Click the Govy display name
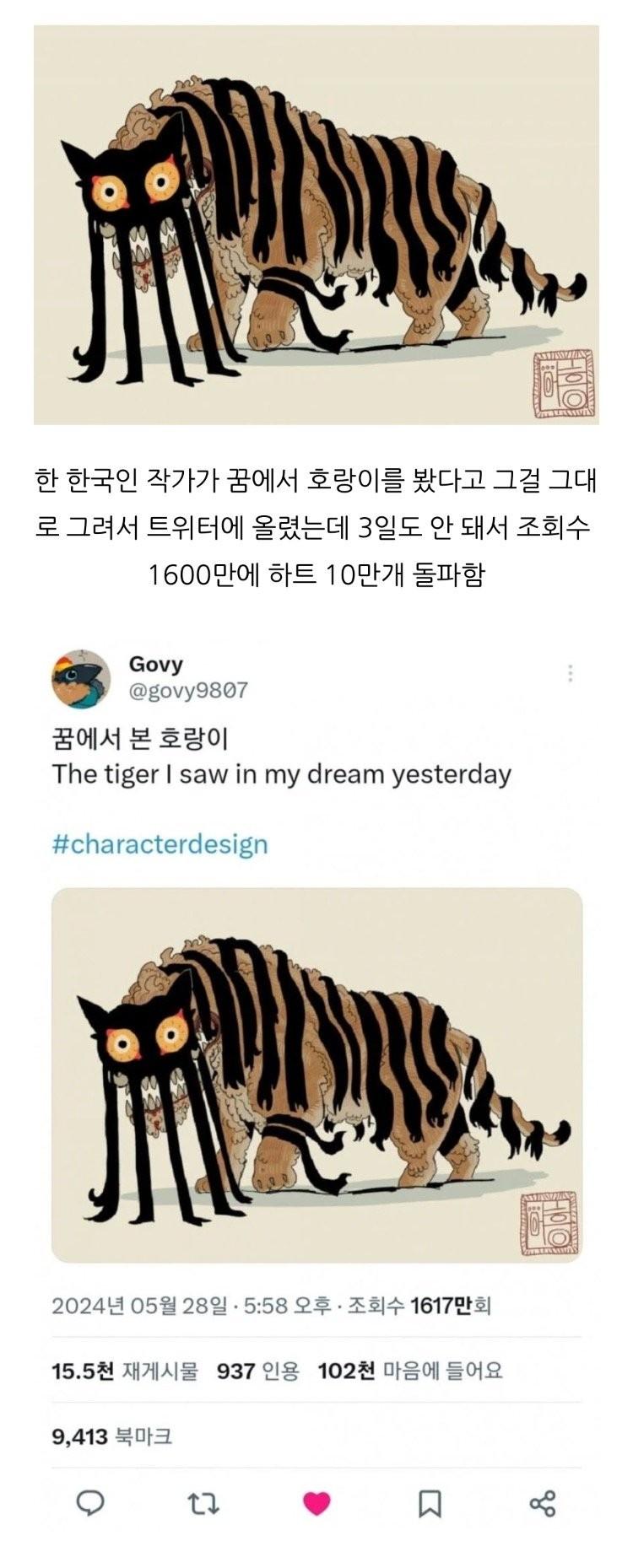 click(155, 664)
